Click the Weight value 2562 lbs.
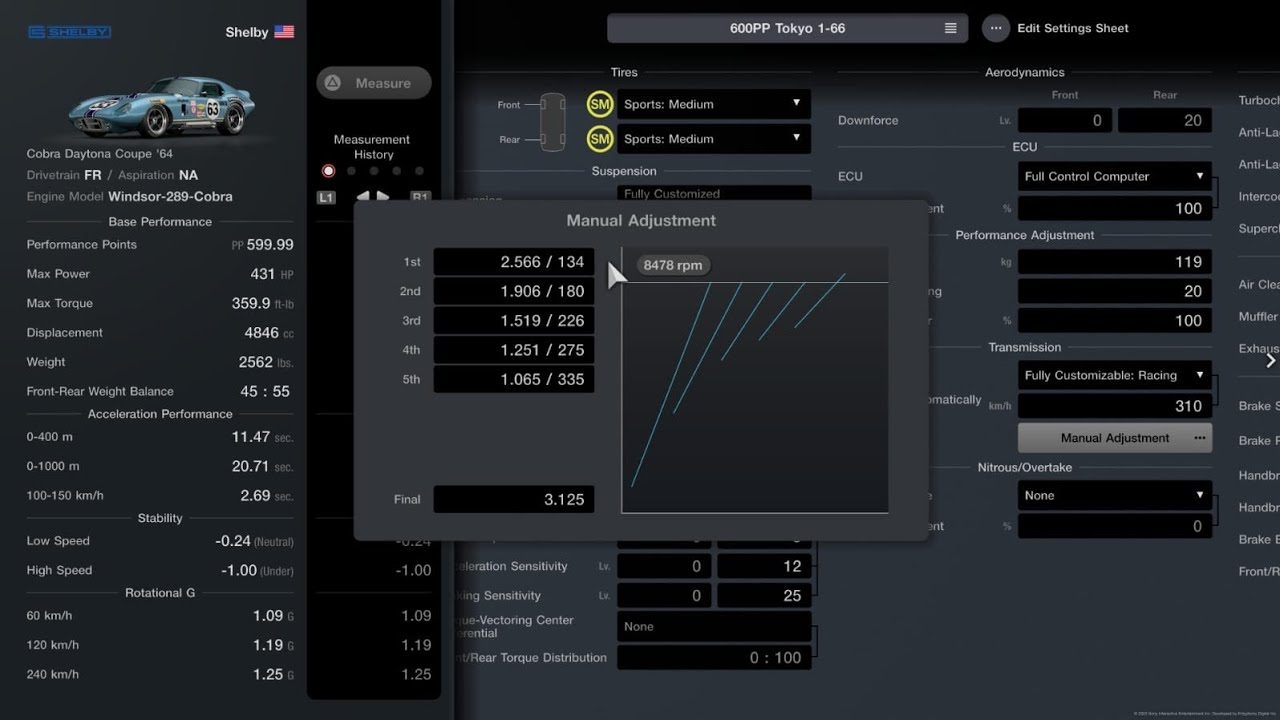 click(266, 362)
